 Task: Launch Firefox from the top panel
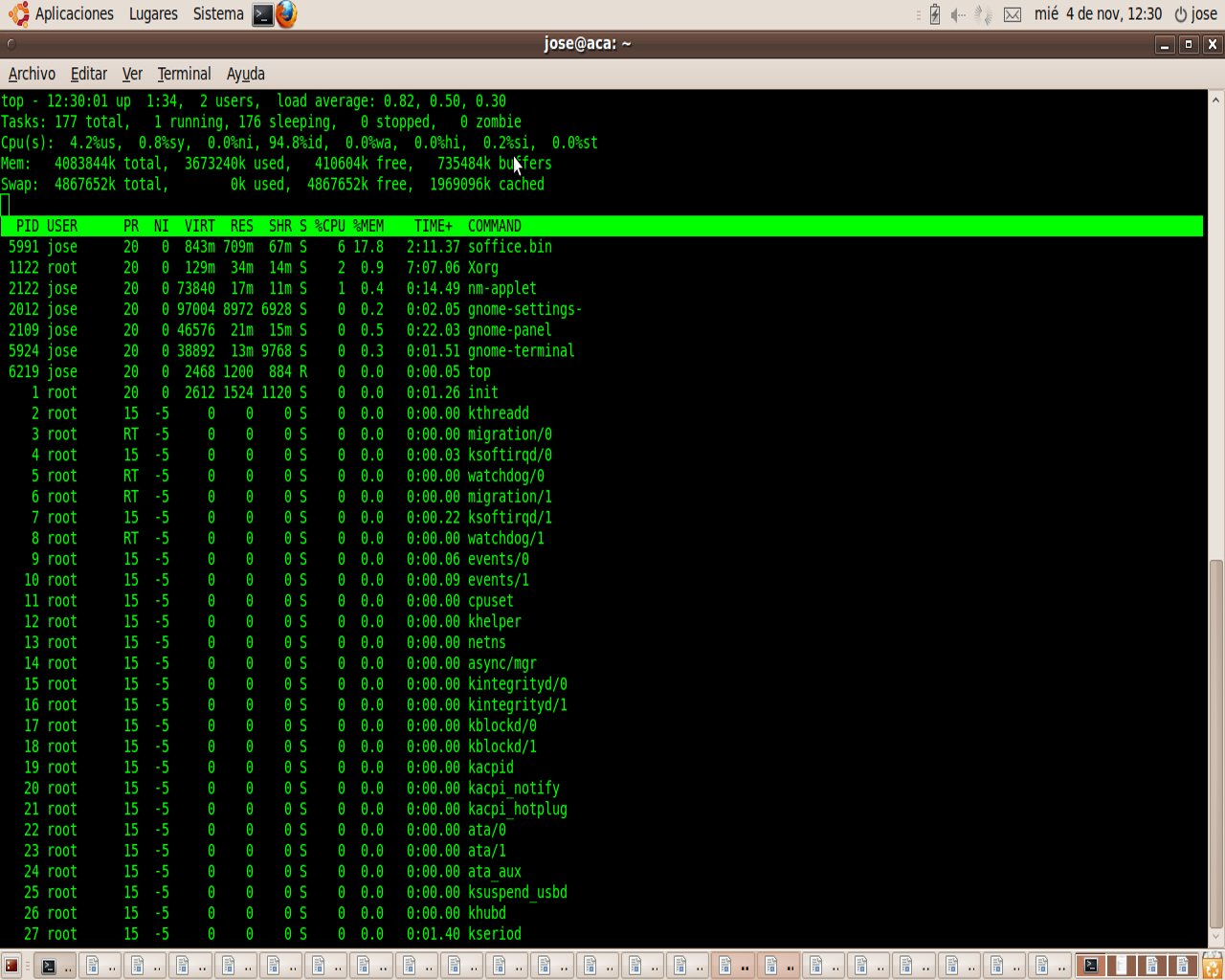286,14
